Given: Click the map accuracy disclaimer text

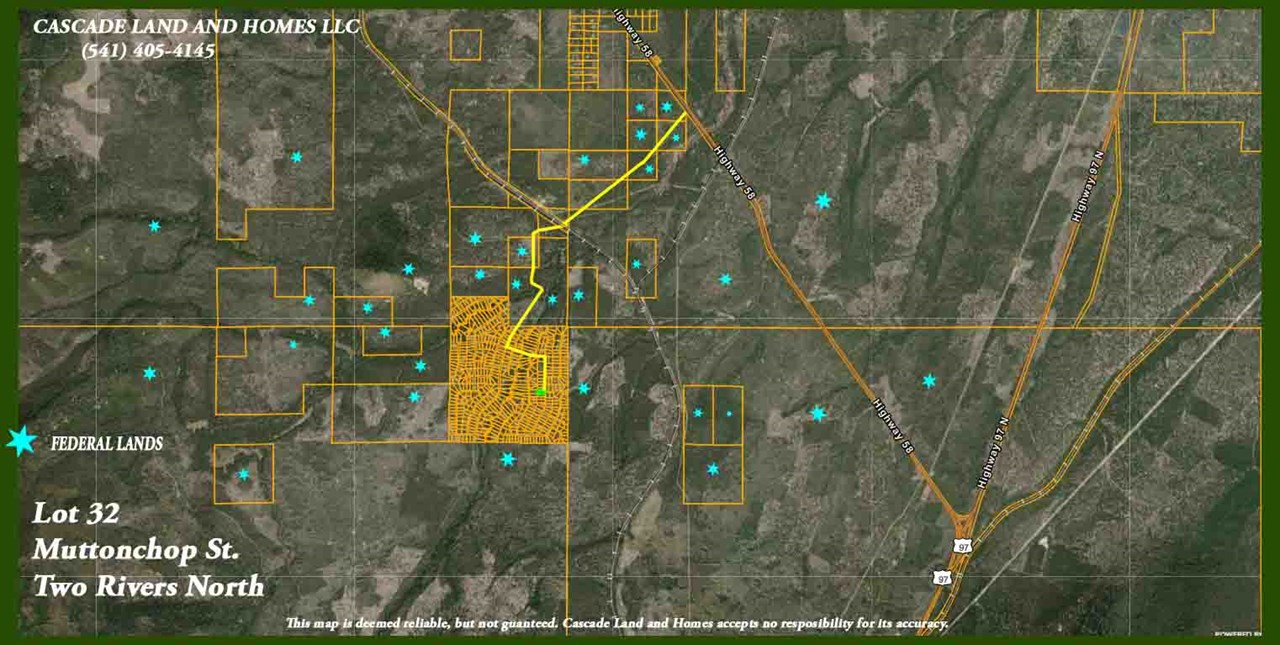Looking at the screenshot, I should [617, 624].
